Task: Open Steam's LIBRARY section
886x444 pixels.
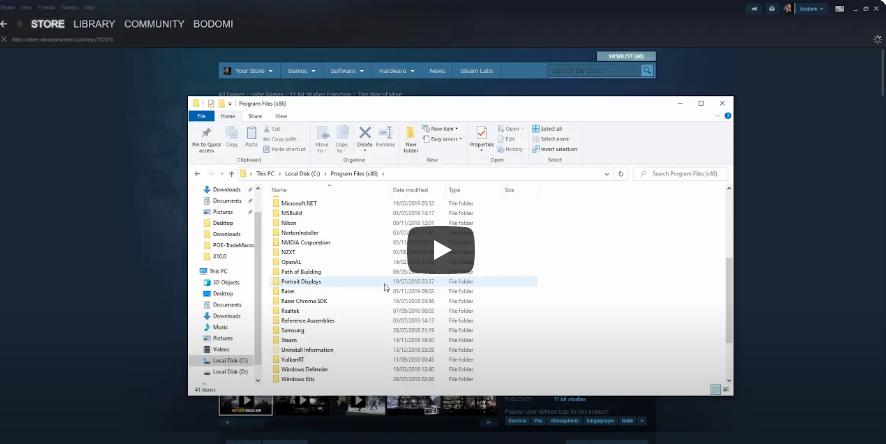Action: pos(94,24)
